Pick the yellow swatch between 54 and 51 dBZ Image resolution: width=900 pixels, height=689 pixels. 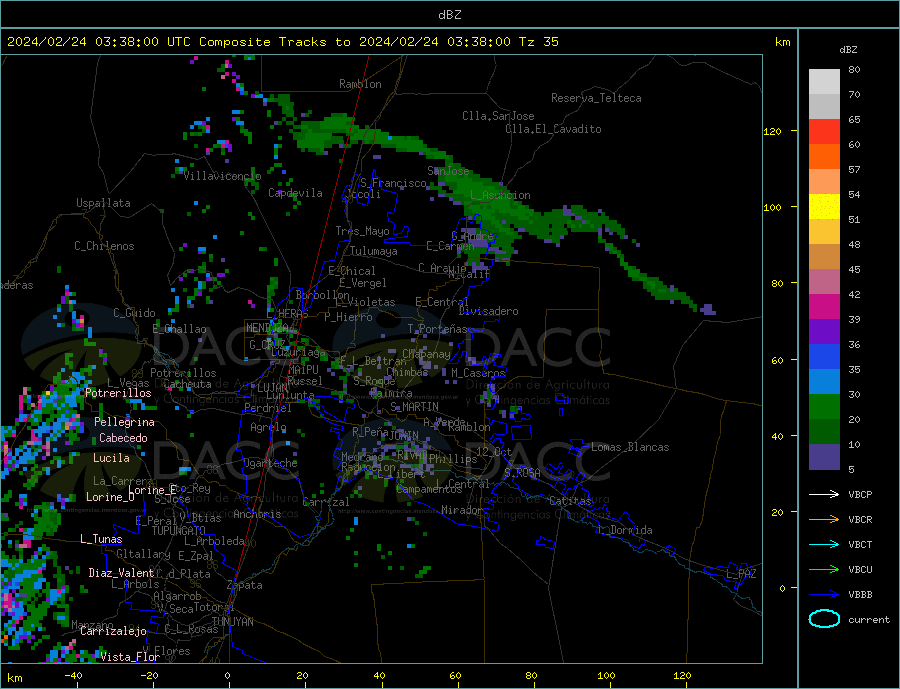(x=824, y=207)
